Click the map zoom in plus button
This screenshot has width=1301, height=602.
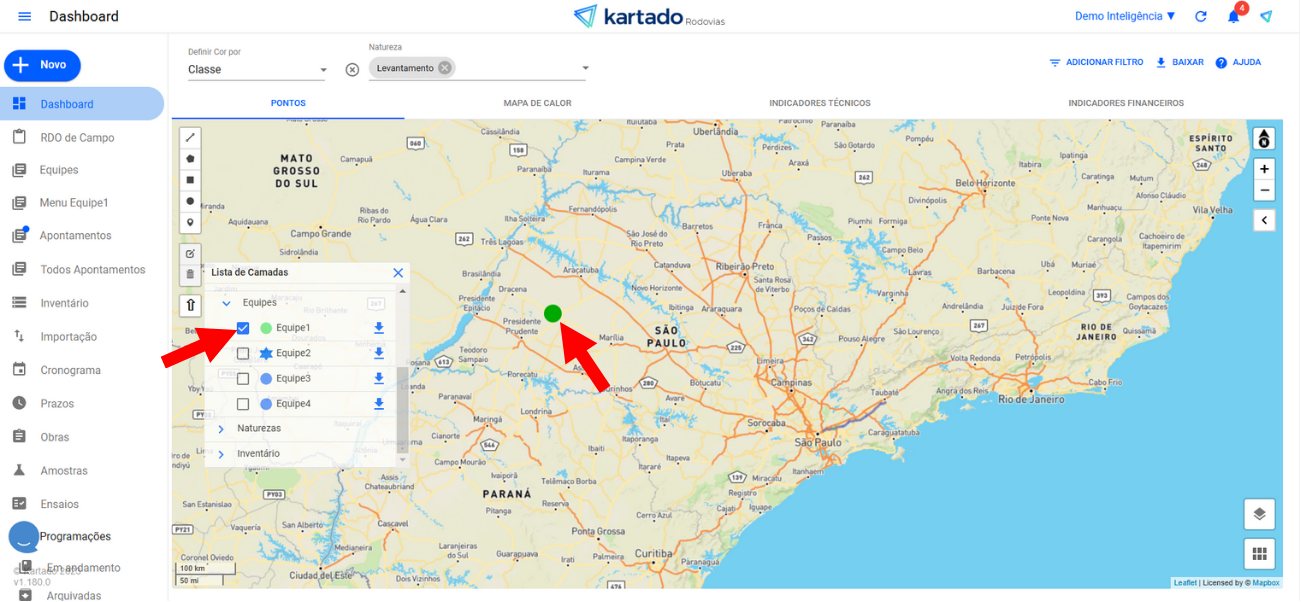1264,169
